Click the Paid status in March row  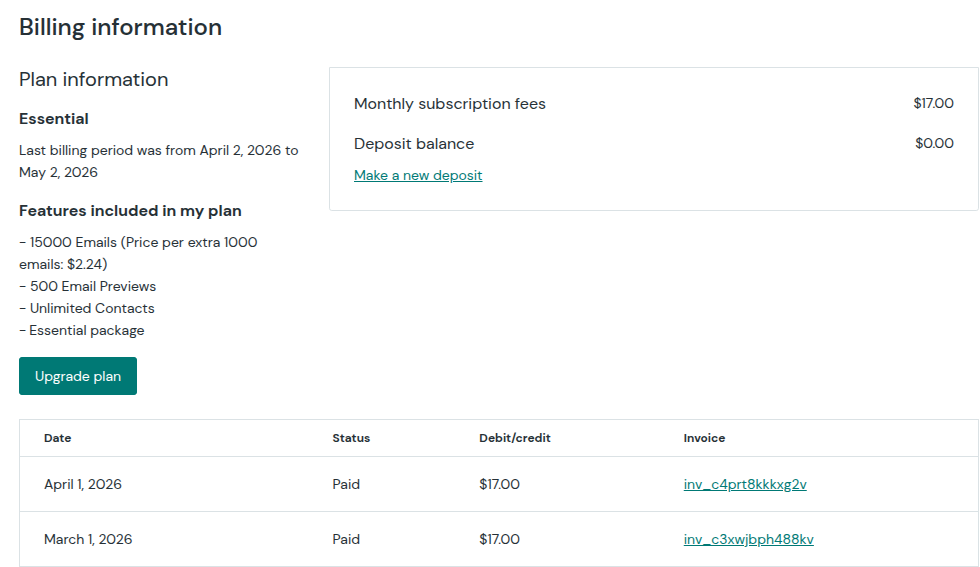click(x=346, y=539)
